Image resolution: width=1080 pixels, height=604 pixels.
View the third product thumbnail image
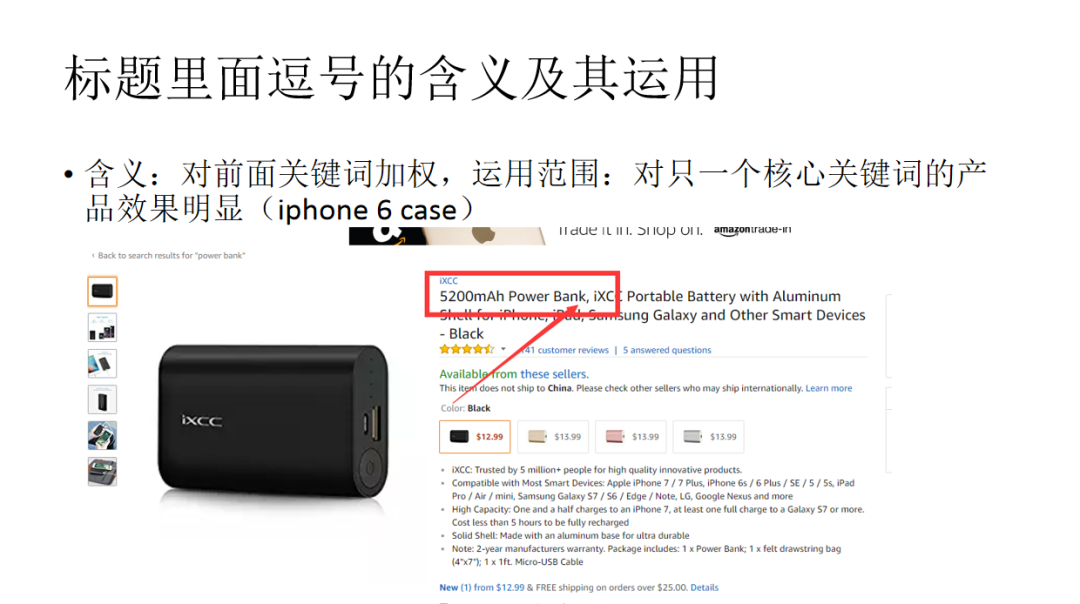pyautogui.click(x=102, y=364)
